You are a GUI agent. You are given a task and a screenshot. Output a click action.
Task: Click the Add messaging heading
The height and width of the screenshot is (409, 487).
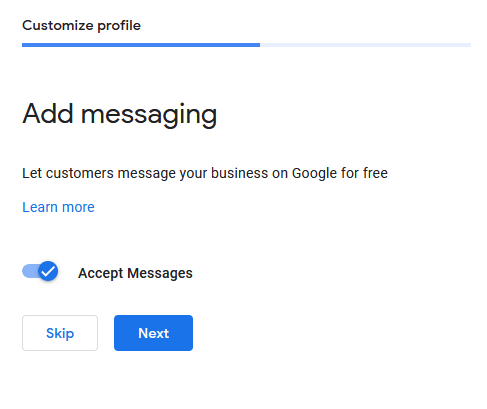[120, 114]
